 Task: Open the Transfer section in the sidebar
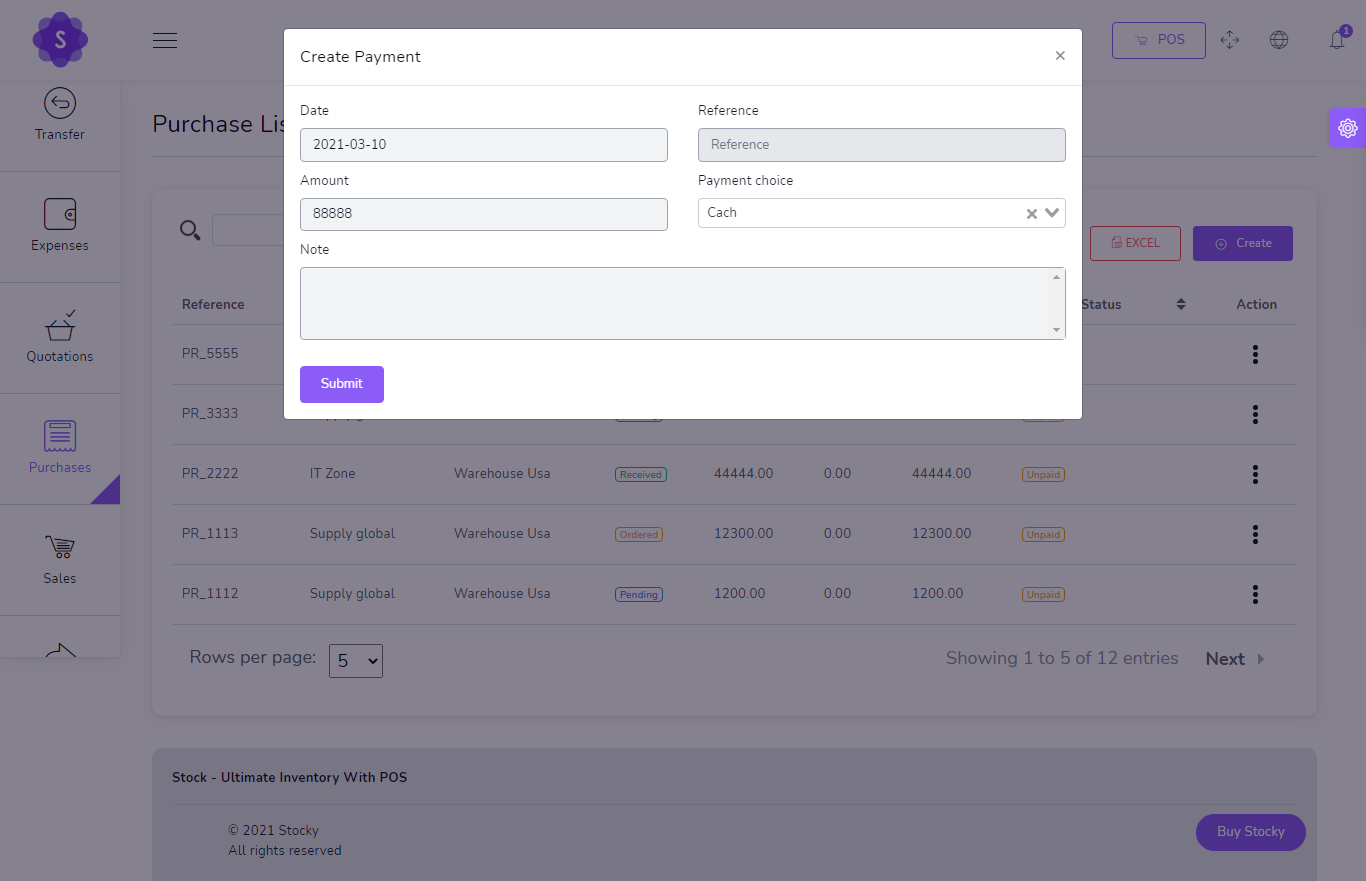[59, 113]
